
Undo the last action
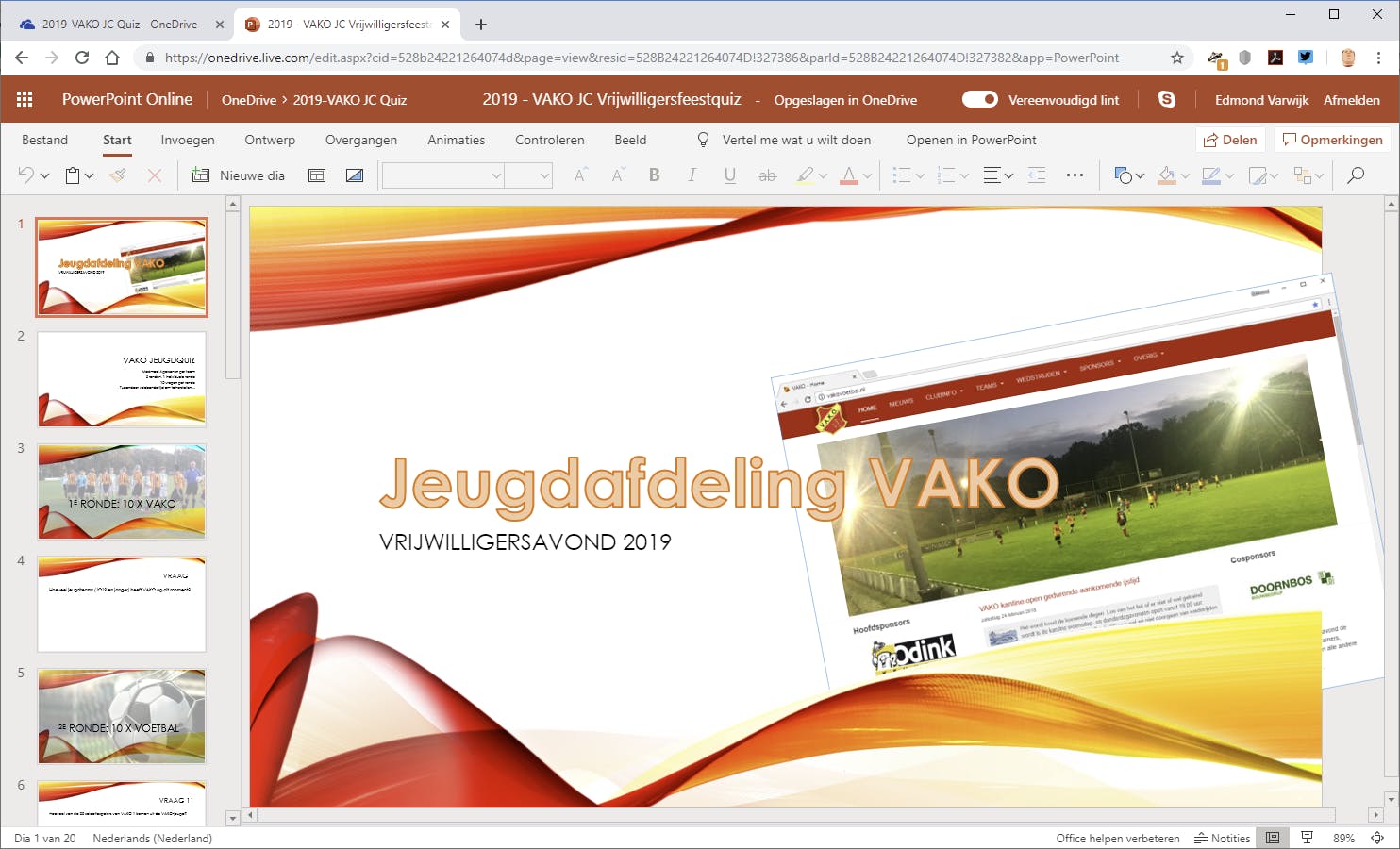26,175
